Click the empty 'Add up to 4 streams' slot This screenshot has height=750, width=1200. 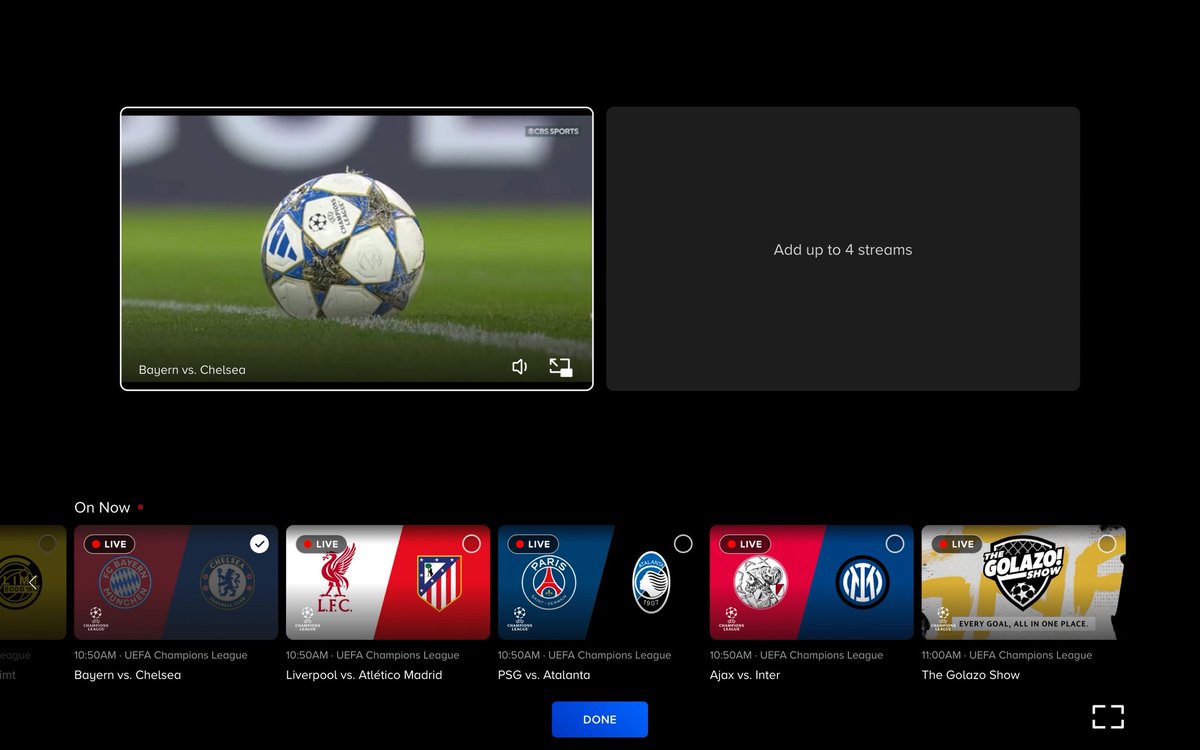[x=843, y=249]
